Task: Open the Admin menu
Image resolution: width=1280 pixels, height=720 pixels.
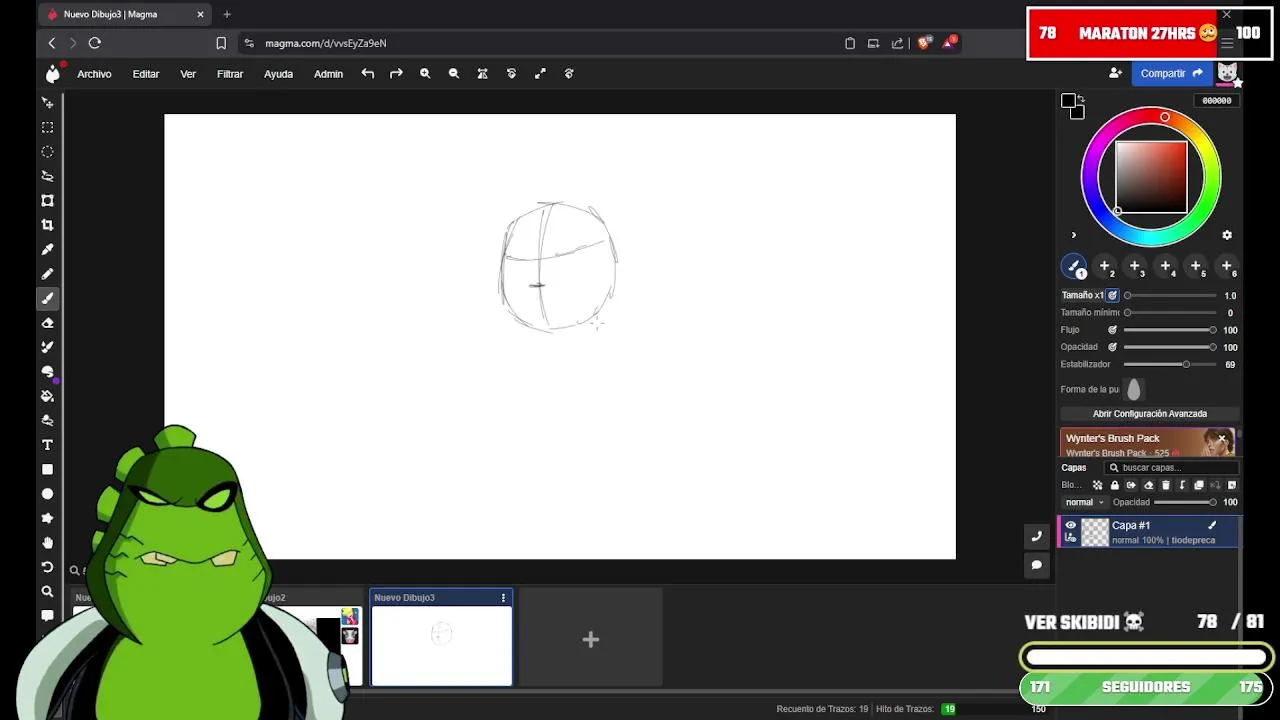Action: (328, 74)
